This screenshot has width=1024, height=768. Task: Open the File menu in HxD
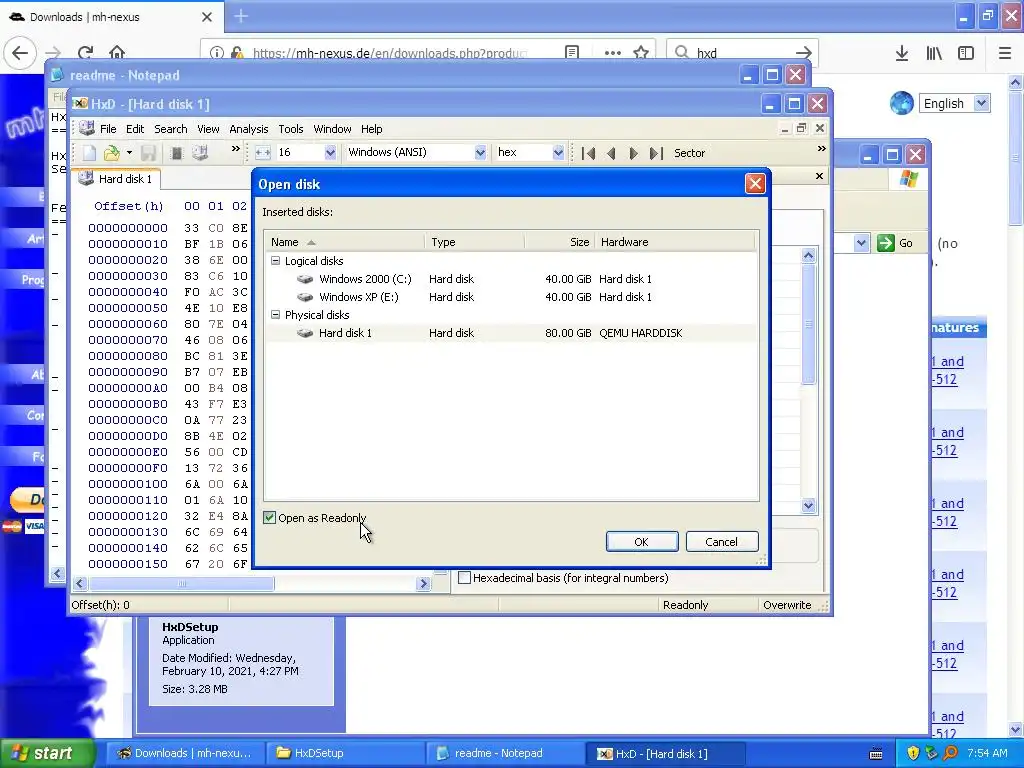pyautogui.click(x=108, y=129)
